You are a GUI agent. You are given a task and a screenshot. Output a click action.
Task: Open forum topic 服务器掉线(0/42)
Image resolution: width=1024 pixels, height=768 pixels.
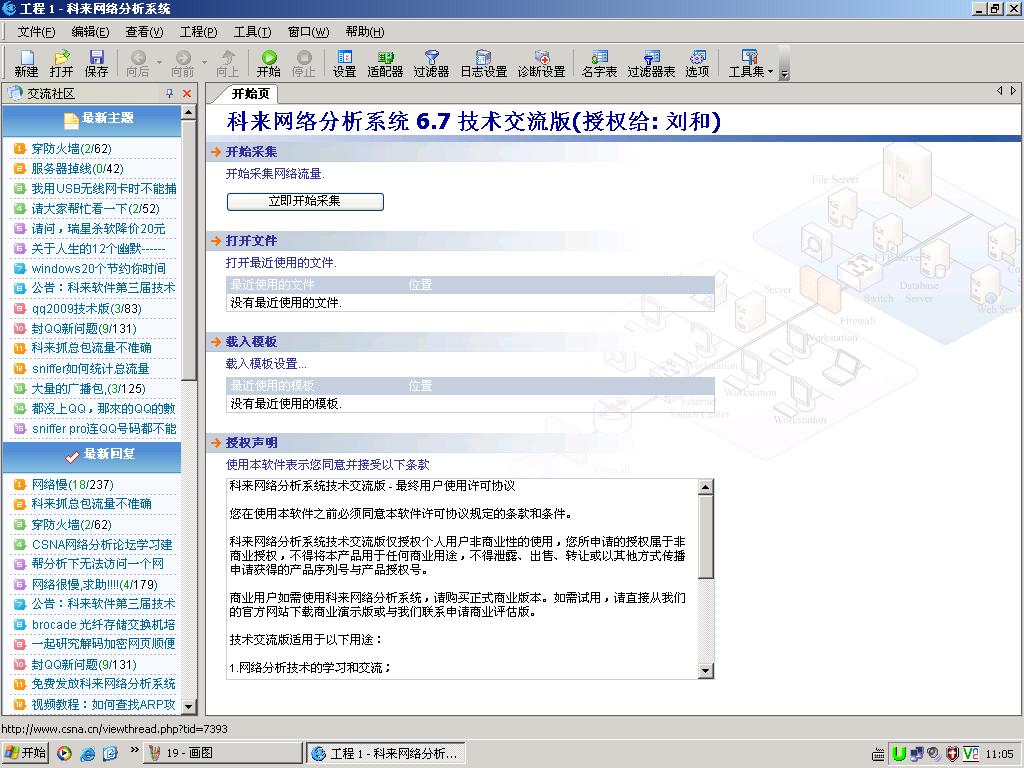pyautogui.click(x=78, y=168)
